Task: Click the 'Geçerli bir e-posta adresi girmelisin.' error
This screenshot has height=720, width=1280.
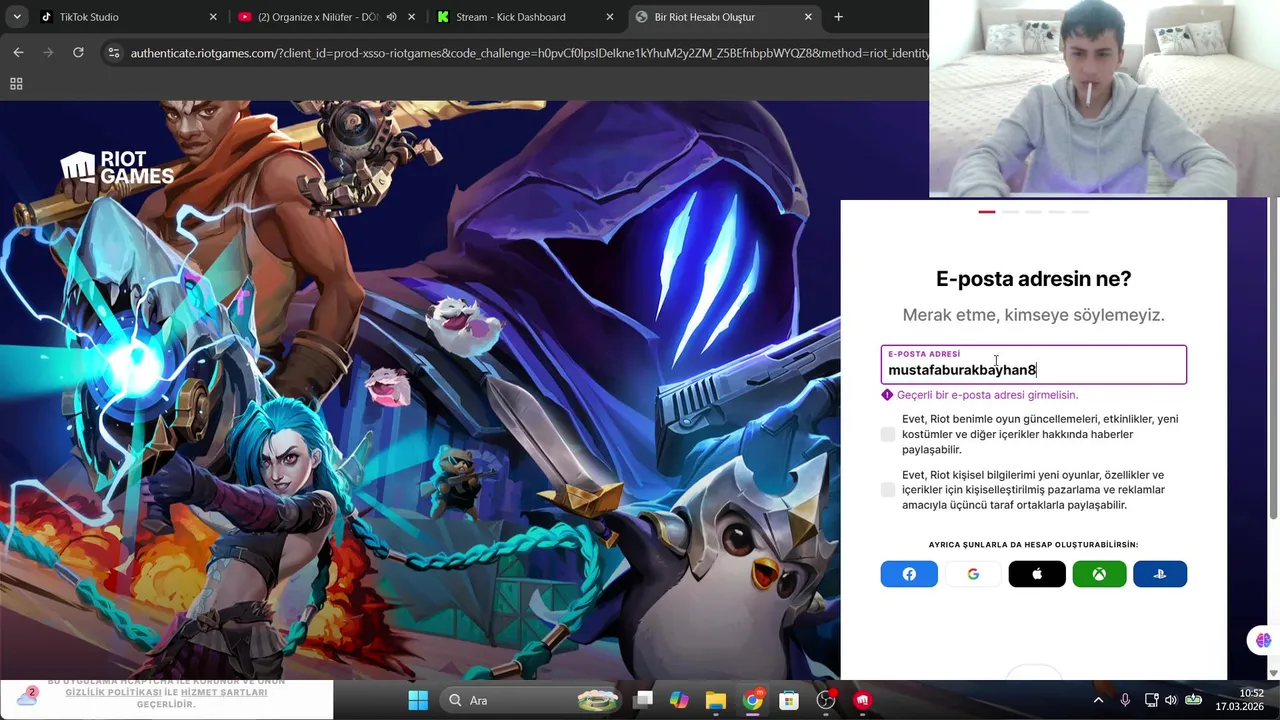Action: (987, 395)
